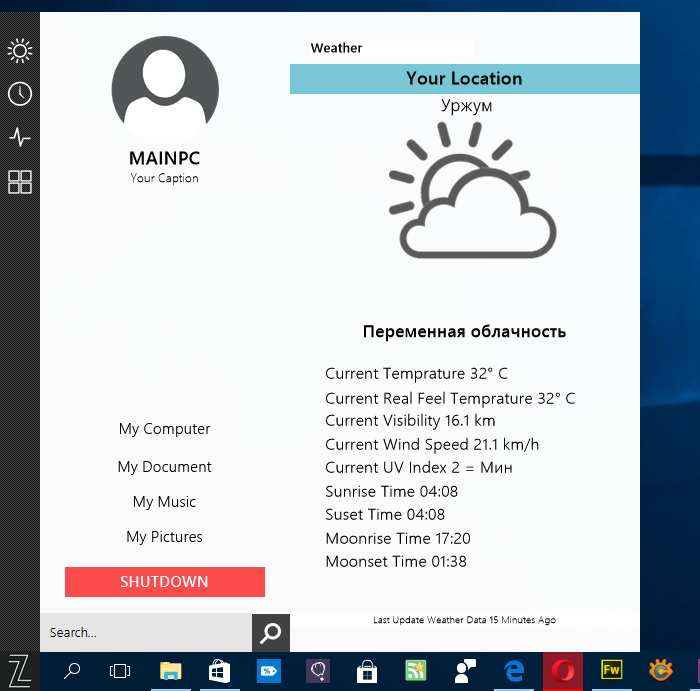Click the Your Location header bar
This screenshot has height=691, width=700.
point(464,79)
